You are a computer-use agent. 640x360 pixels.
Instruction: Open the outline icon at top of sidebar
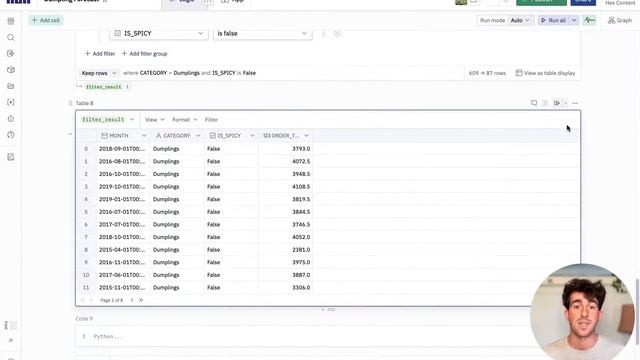pos(11,21)
